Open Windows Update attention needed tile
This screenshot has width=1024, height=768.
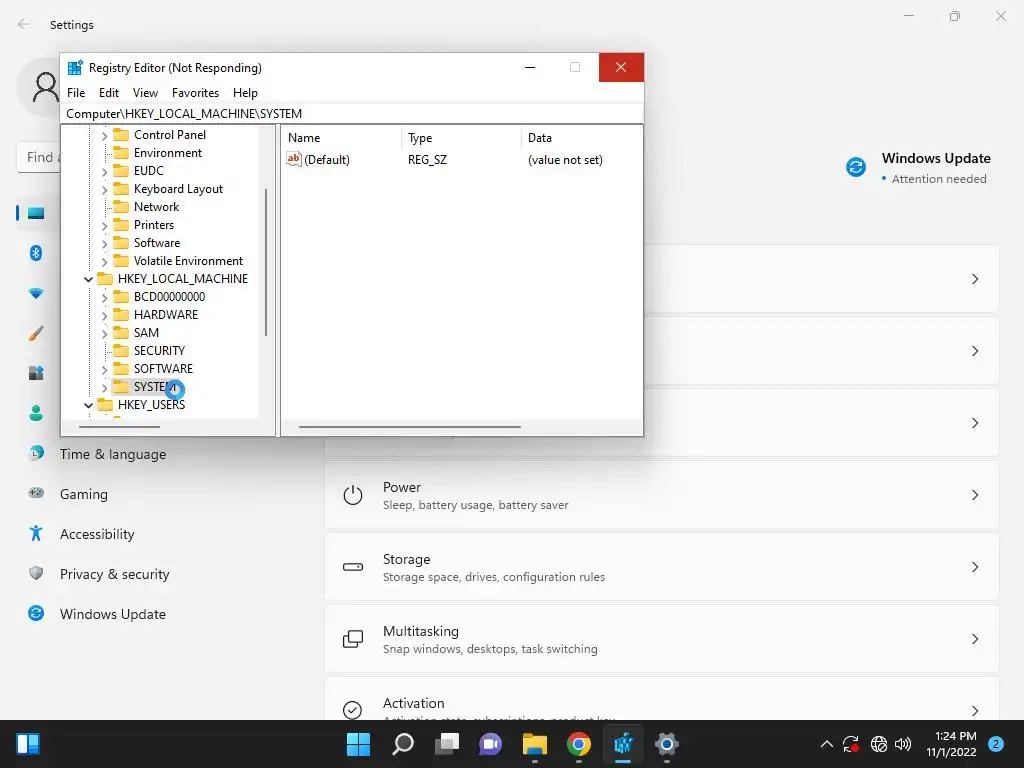919,167
